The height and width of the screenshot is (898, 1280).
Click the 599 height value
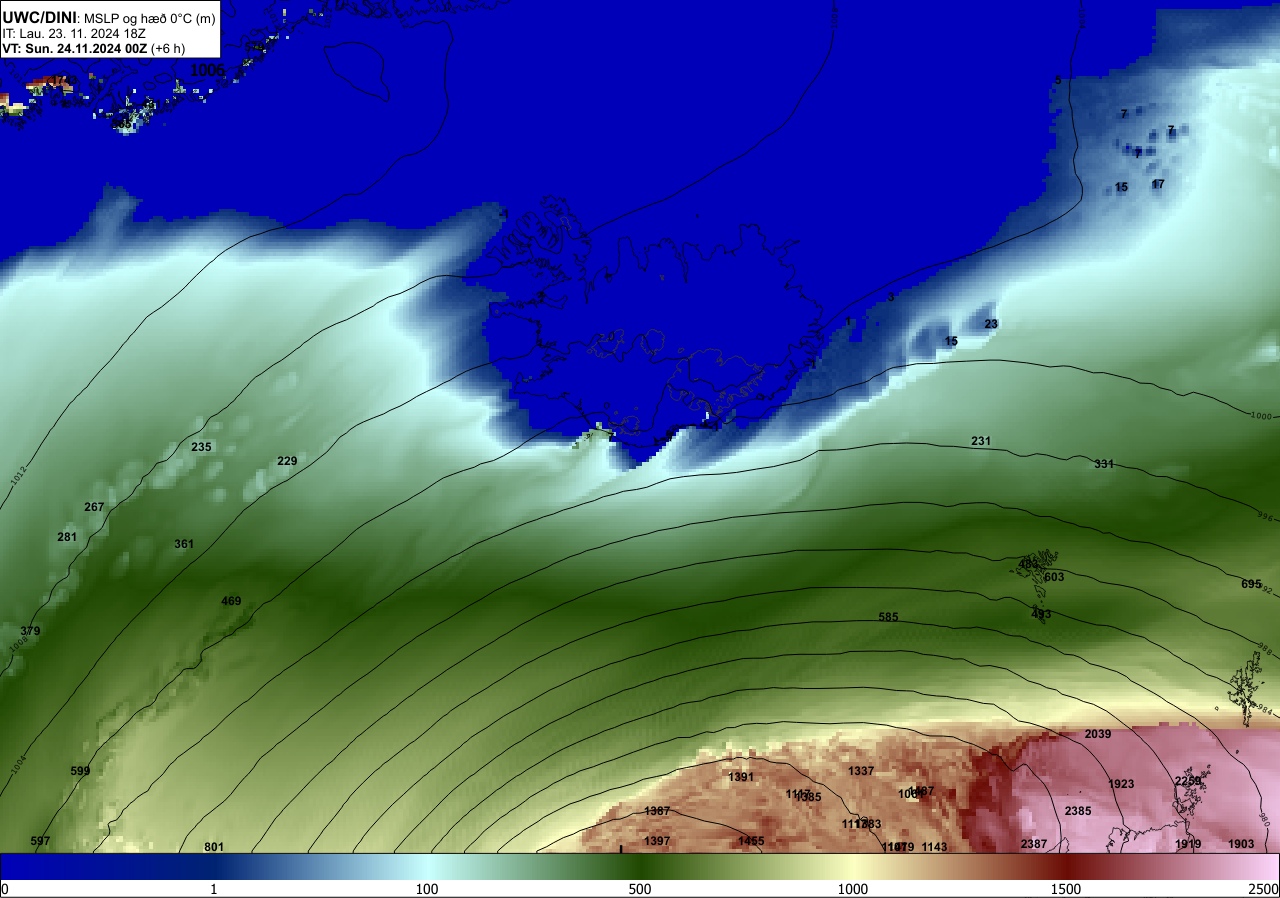pyautogui.click(x=80, y=771)
